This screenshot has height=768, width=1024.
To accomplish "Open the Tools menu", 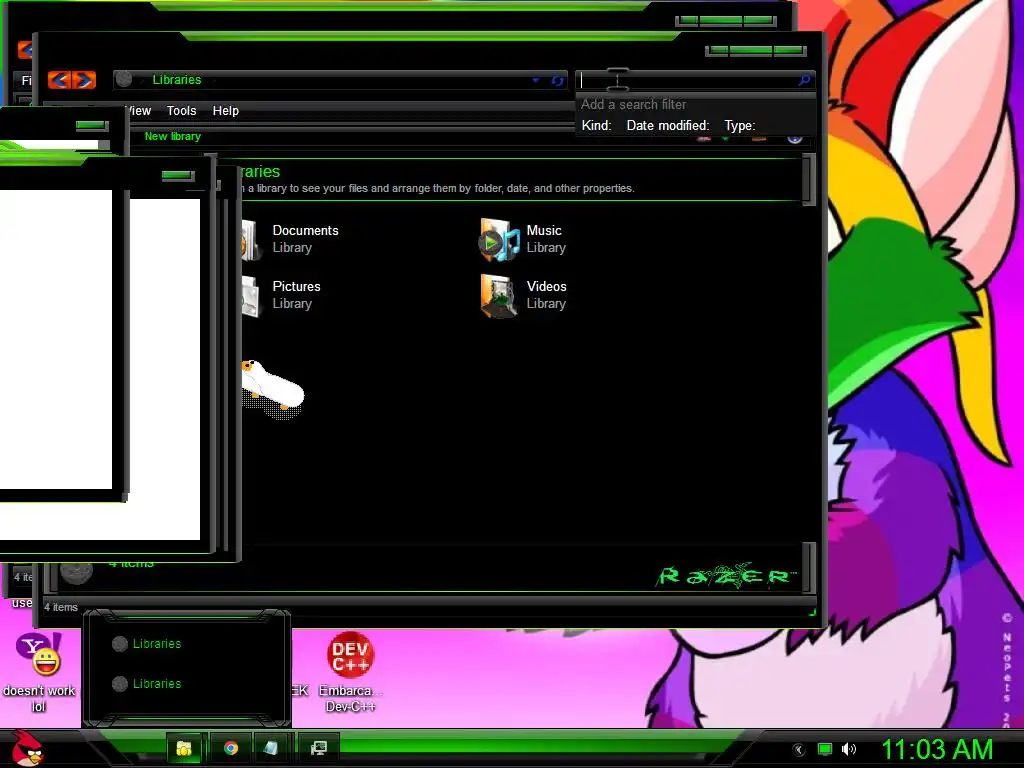I will (x=182, y=111).
